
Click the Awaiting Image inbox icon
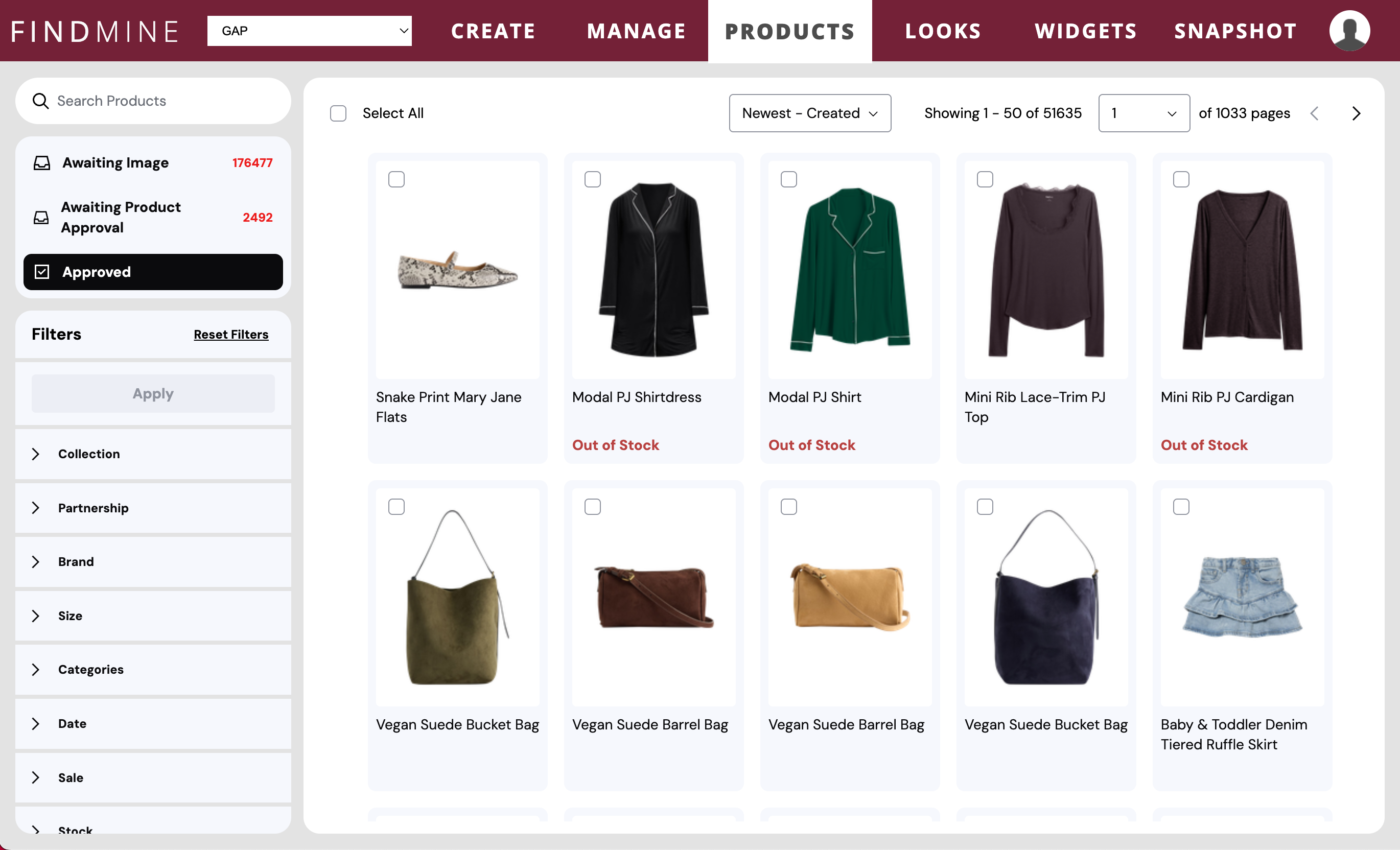tap(42, 163)
